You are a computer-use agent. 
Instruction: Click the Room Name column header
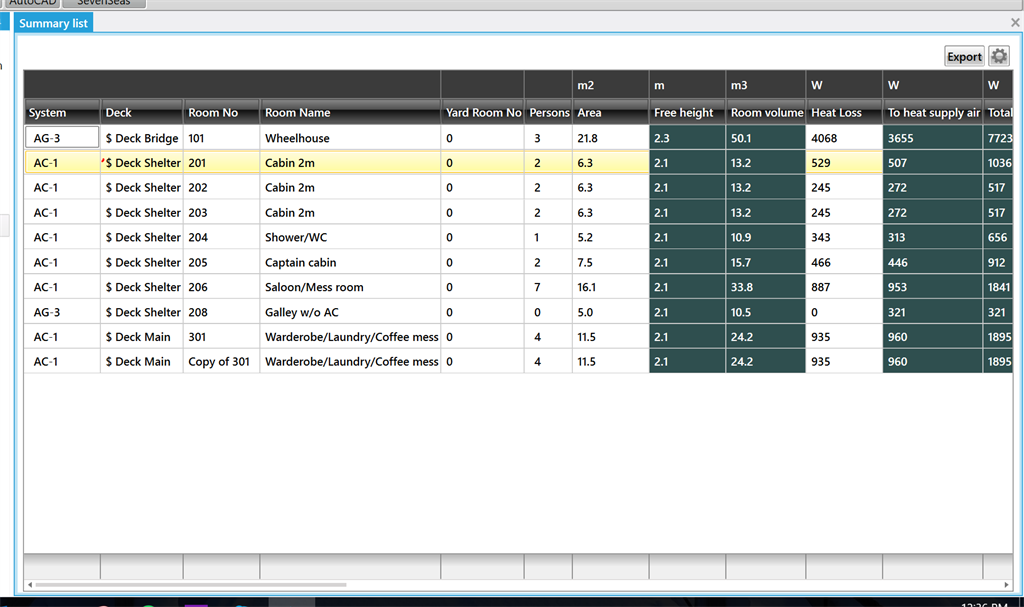click(x=350, y=112)
